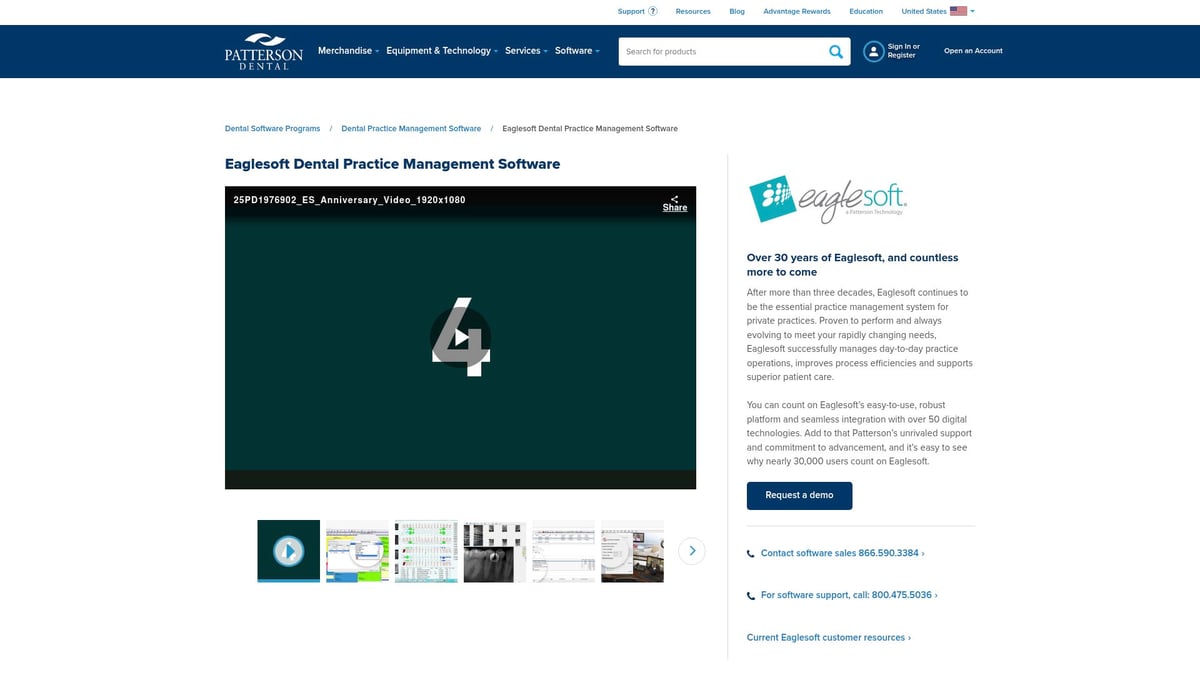The width and height of the screenshot is (1200, 675).
Task: Select the Services menu item
Action: (x=525, y=50)
